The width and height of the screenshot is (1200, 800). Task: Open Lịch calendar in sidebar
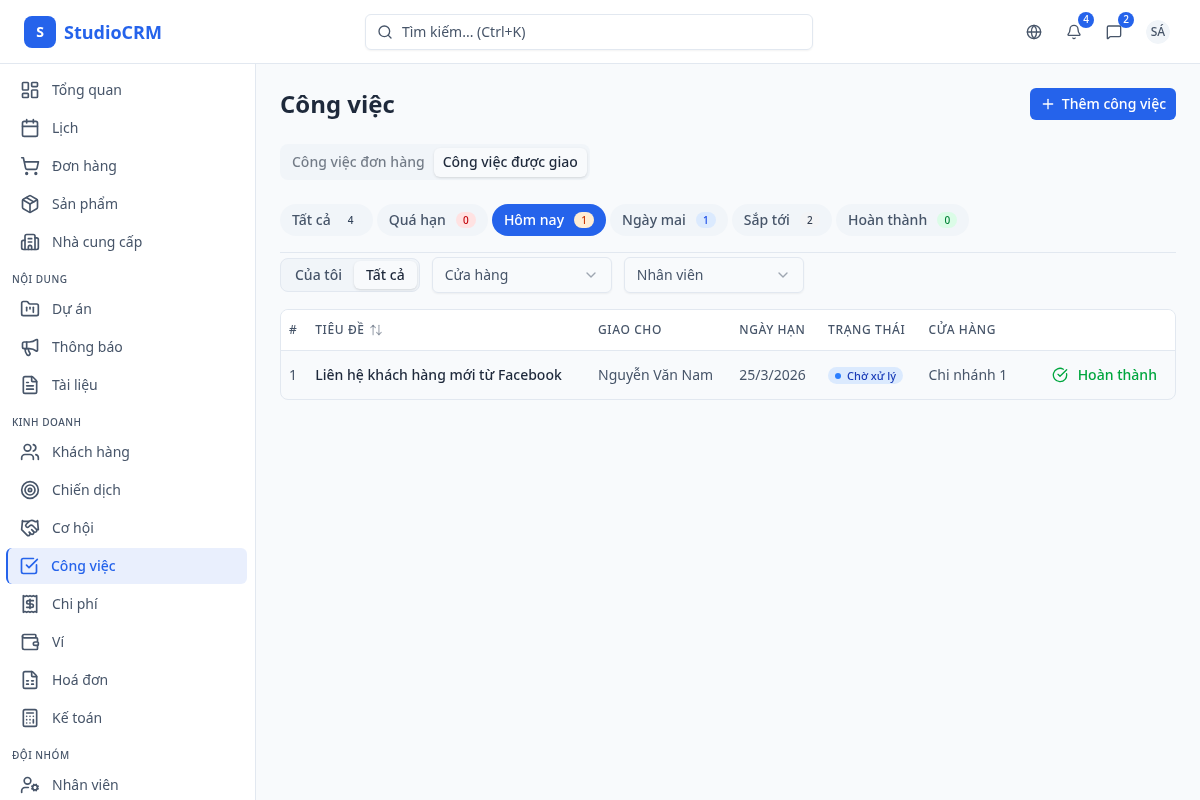click(30, 128)
